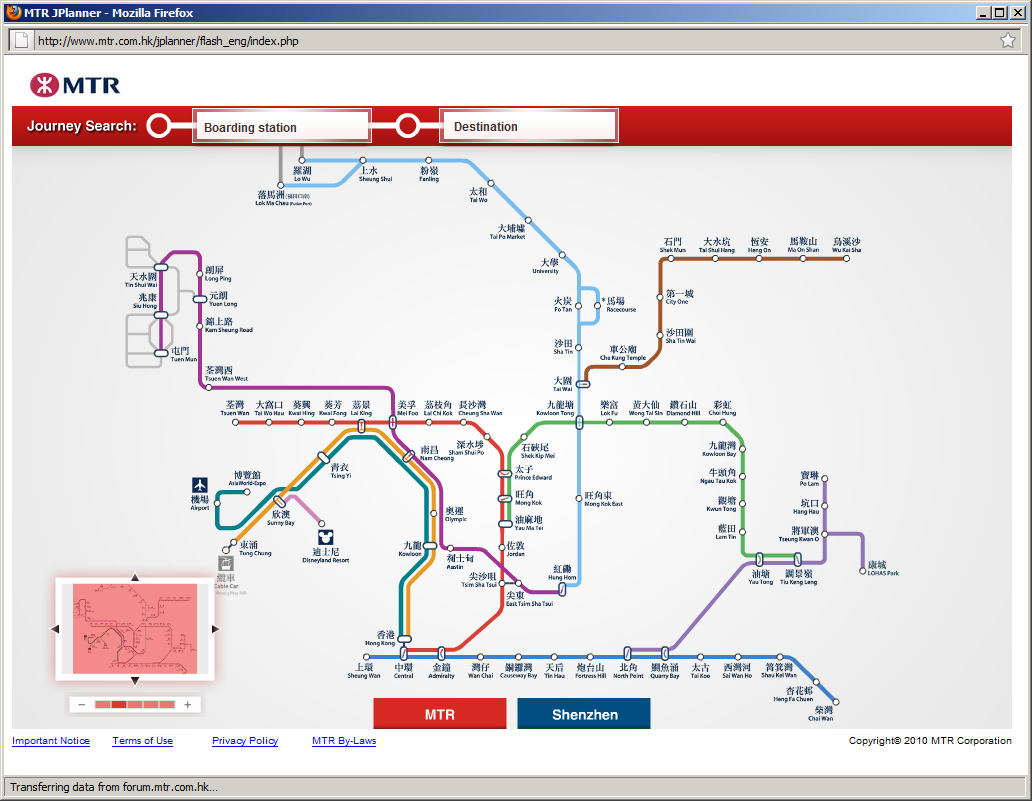Zoom in using the plus button

click(x=188, y=705)
